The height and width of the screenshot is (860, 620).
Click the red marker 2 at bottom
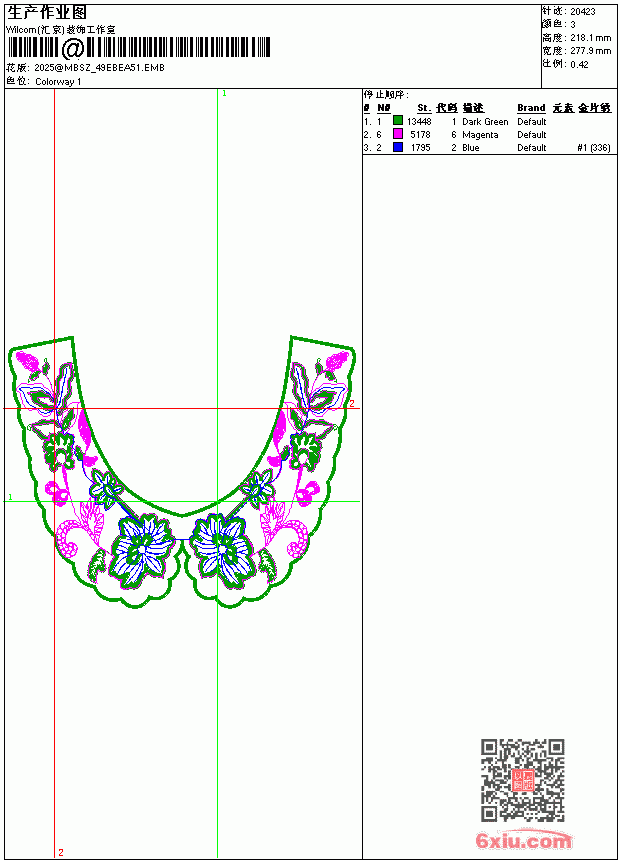60,852
